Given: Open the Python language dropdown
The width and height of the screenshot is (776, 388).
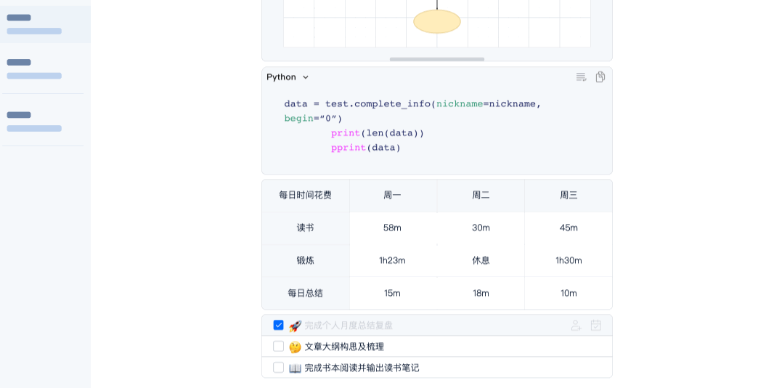Looking at the screenshot, I should click(x=288, y=77).
